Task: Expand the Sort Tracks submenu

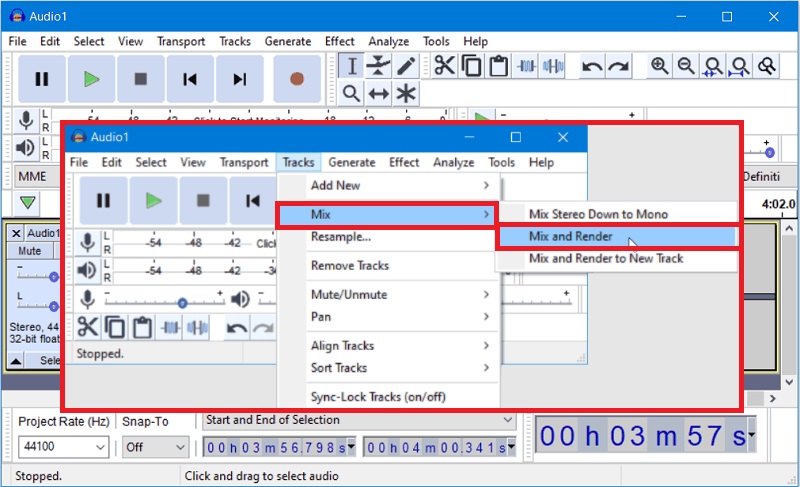Action: pyautogui.click(x=389, y=368)
